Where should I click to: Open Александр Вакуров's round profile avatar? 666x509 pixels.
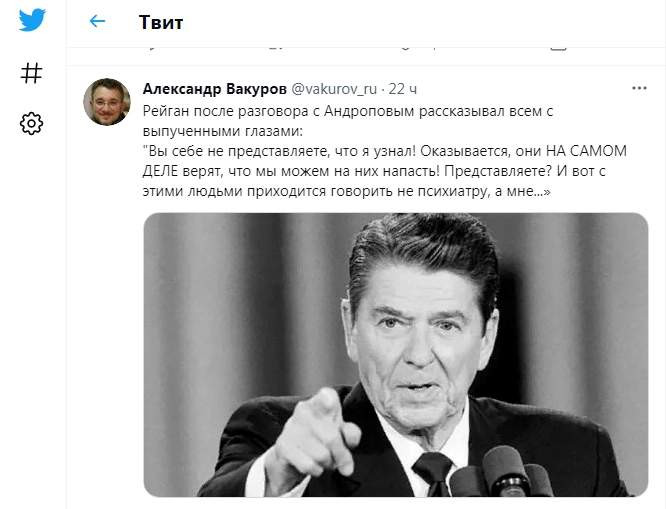[x=107, y=102]
